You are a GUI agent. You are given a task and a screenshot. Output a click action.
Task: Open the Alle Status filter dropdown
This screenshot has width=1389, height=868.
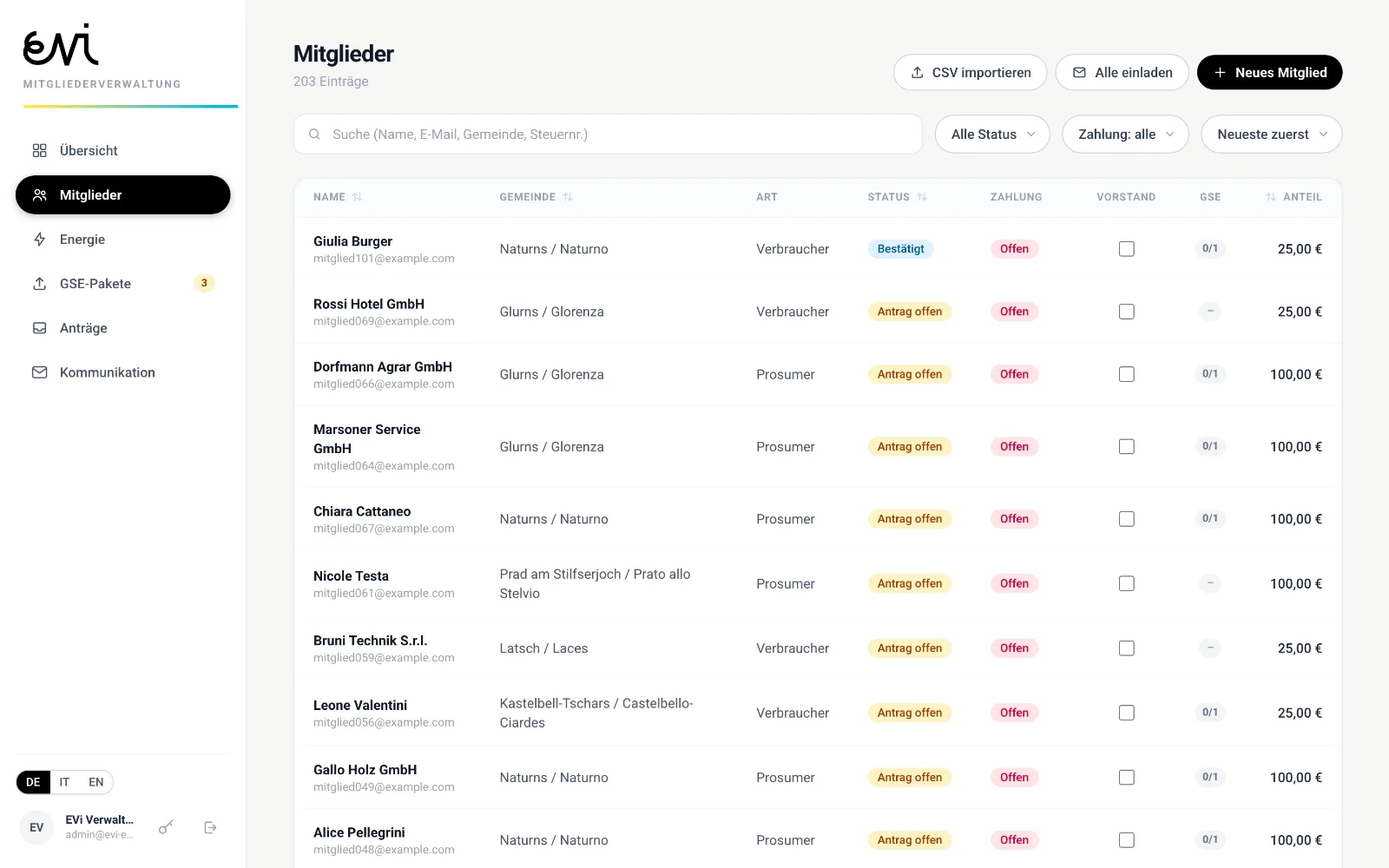(992, 135)
